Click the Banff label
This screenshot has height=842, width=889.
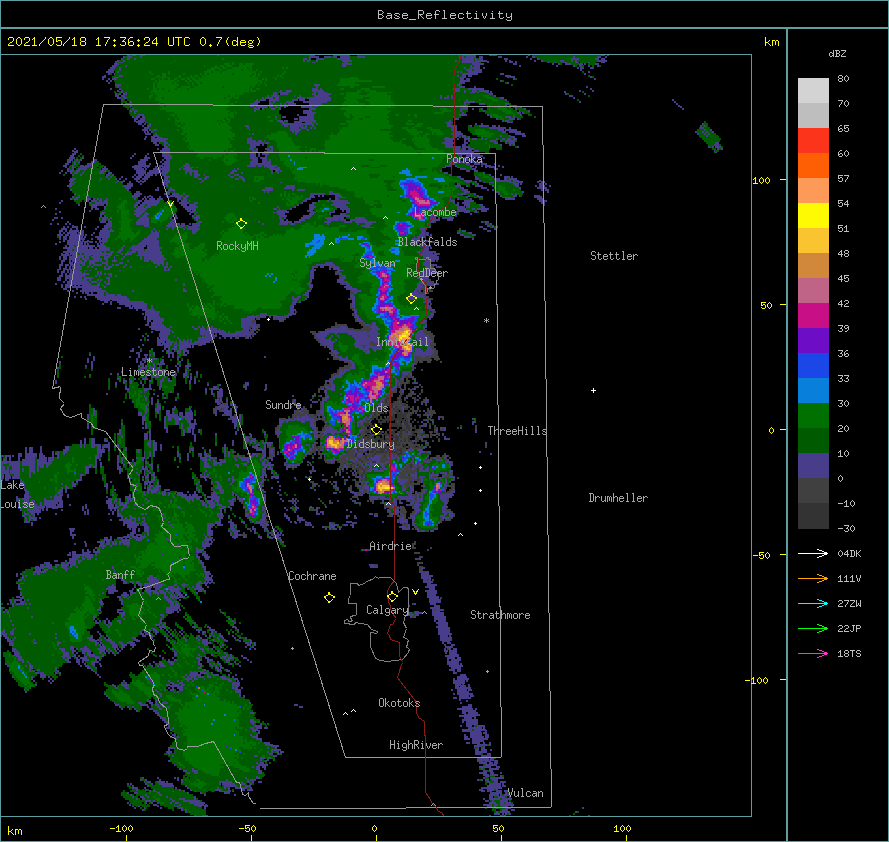click(120, 575)
